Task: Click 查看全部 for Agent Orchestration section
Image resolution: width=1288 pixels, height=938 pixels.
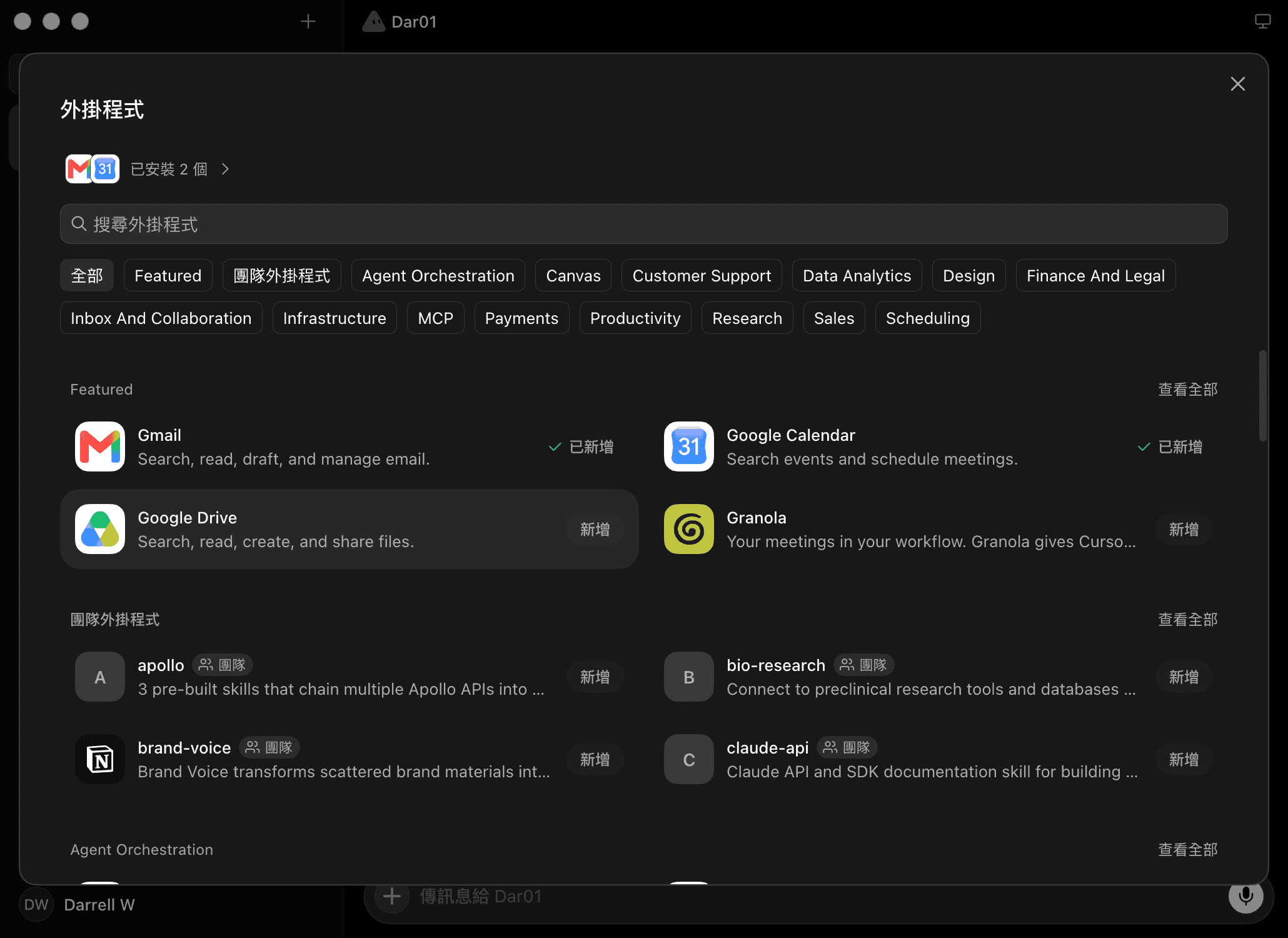Action: click(x=1188, y=849)
